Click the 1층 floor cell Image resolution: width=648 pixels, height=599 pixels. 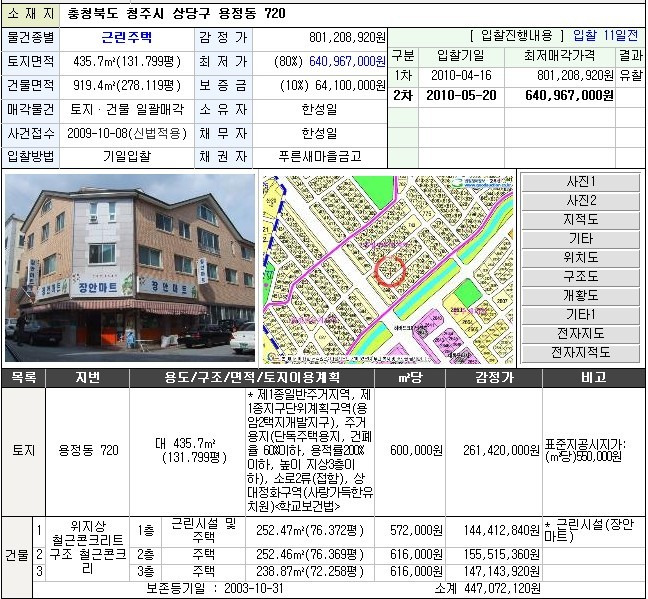coord(145,531)
